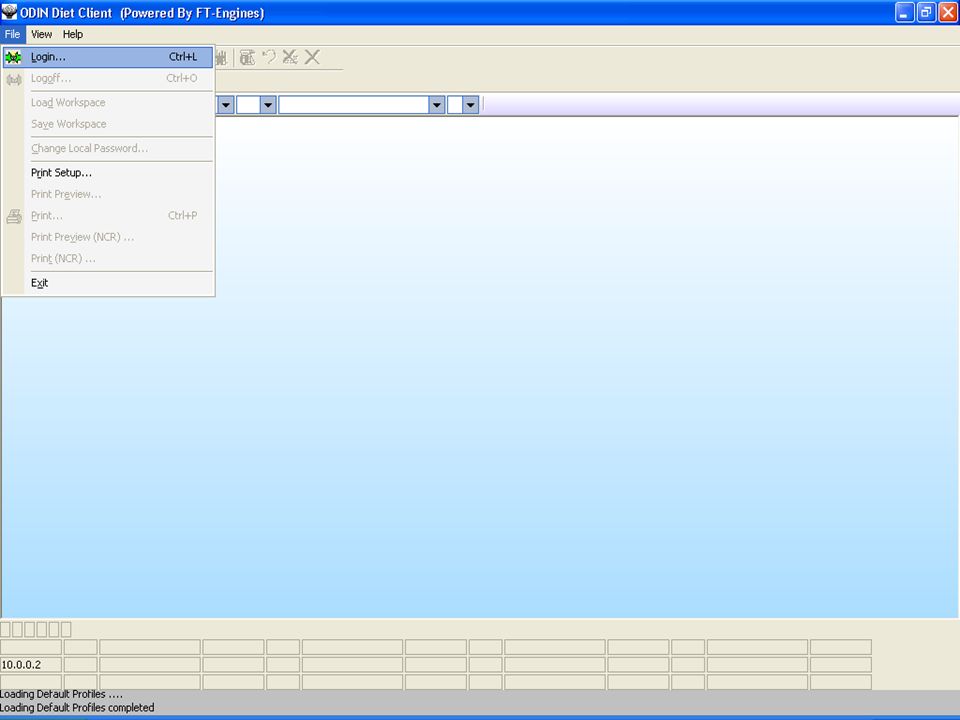Click the crossed-out dotted toolbar icon
The width and height of the screenshot is (960, 720).
point(290,57)
